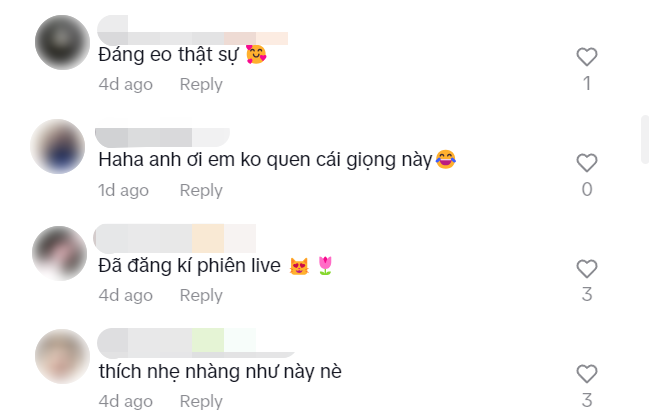649x415 pixels.
Task: Open avatar of "Haha anh ơi" commenter
Action: click(58, 146)
